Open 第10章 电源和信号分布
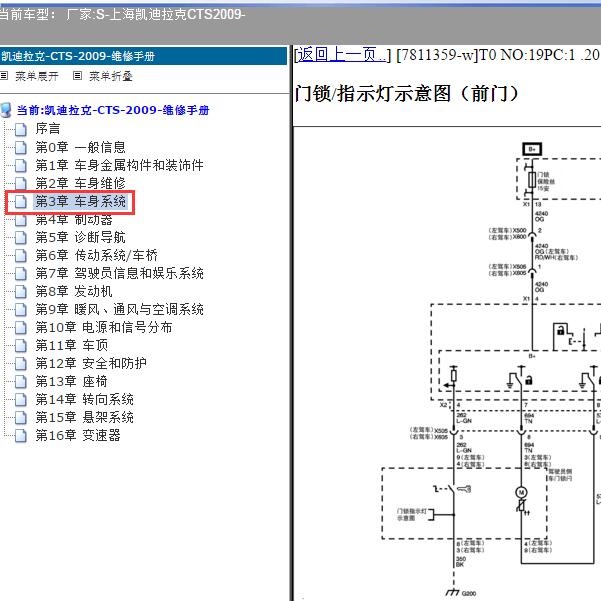Viewport: 601px width, 601px height. click(104, 327)
